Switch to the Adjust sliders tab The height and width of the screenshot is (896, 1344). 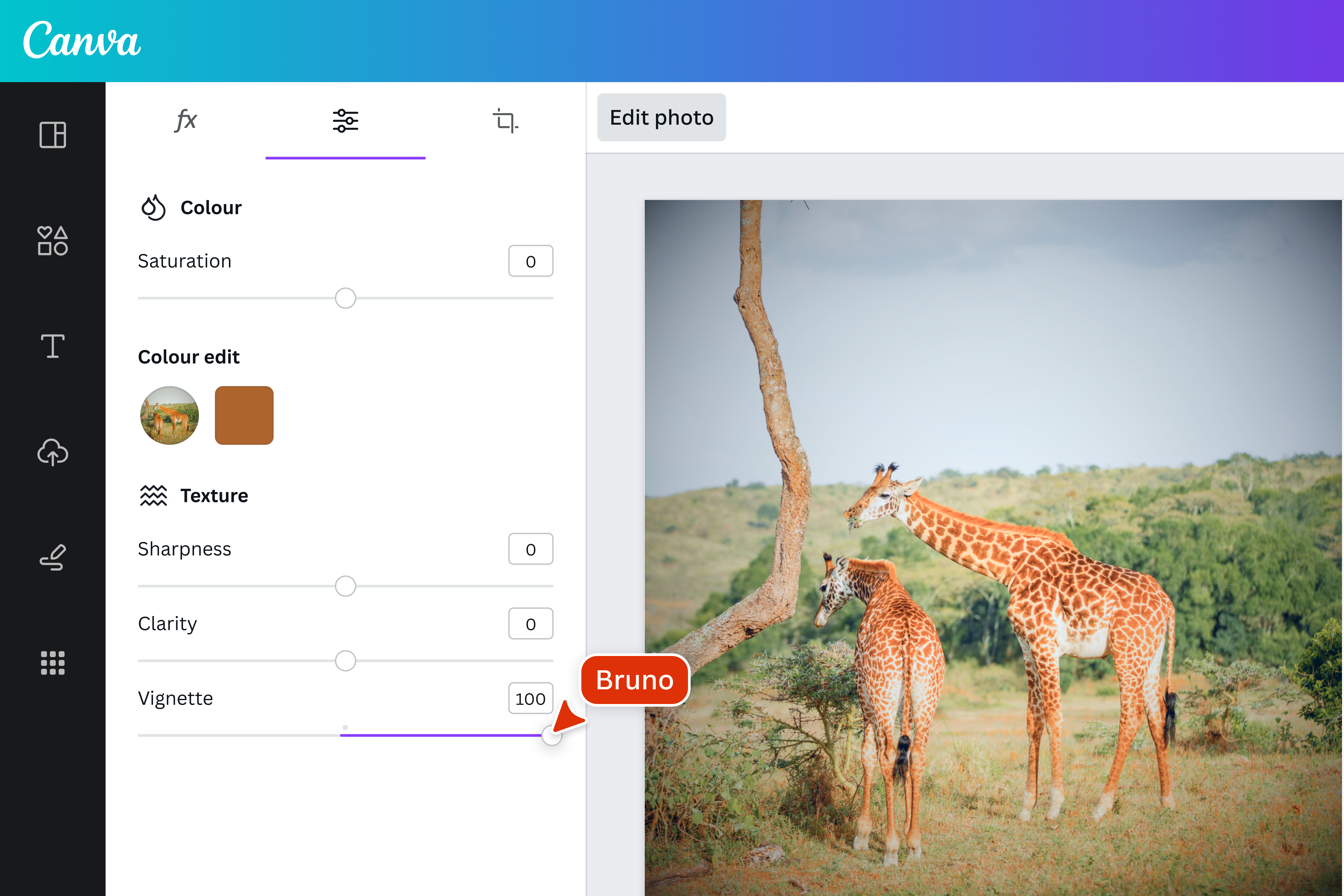(x=345, y=121)
